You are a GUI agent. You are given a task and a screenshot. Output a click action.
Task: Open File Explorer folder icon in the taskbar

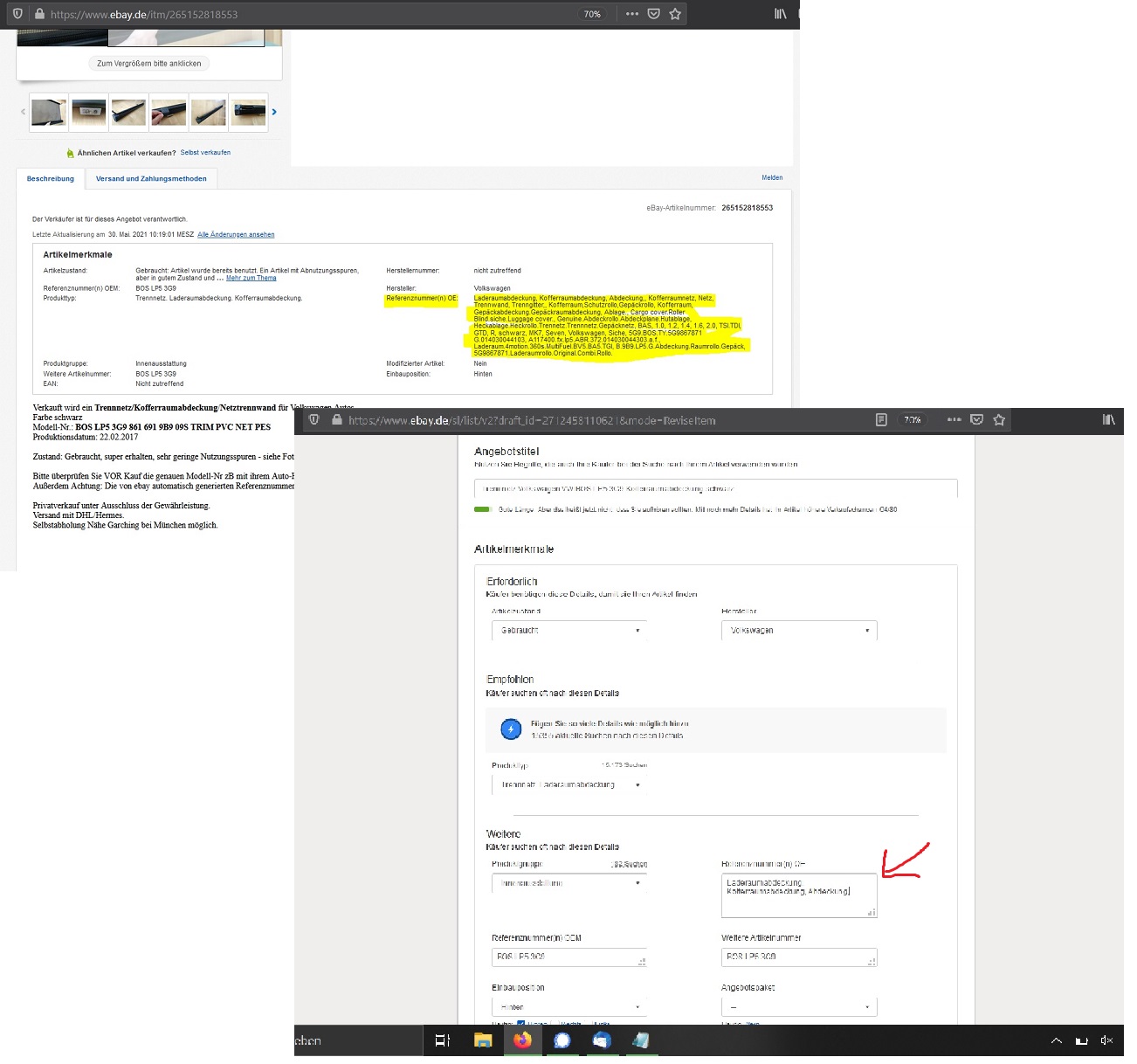pyautogui.click(x=483, y=1040)
